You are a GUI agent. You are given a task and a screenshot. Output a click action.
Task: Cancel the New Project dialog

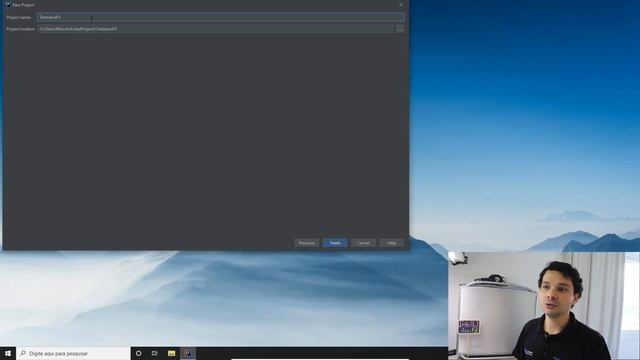pos(363,243)
